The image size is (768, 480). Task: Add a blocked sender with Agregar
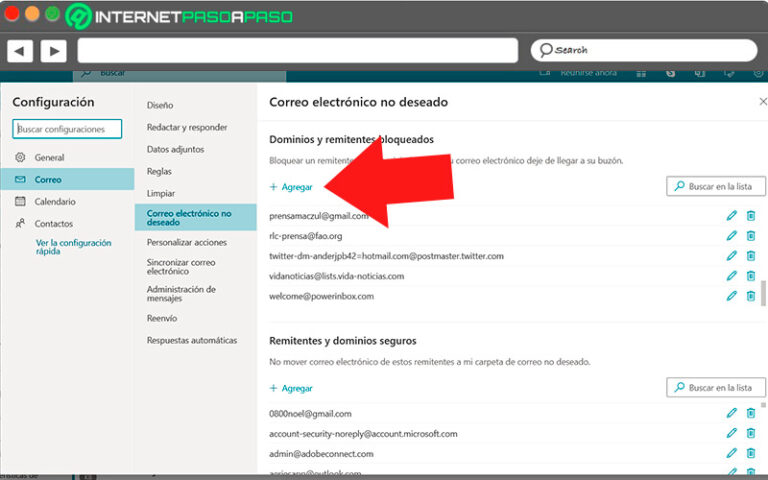coord(291,187)
